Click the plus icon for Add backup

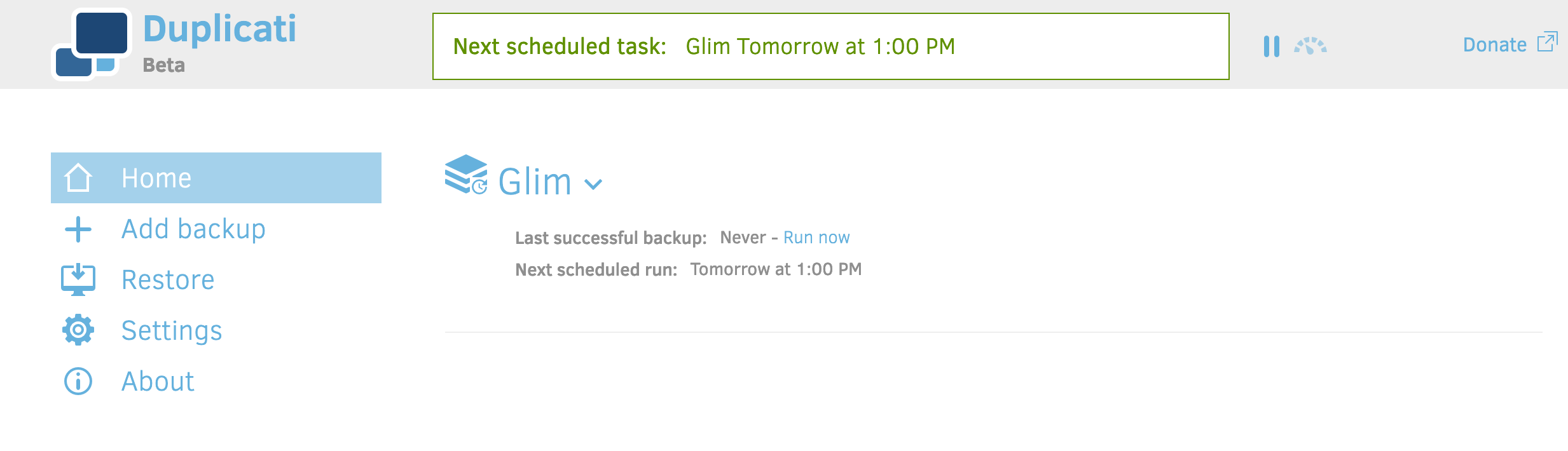click(x=78, y=229)
